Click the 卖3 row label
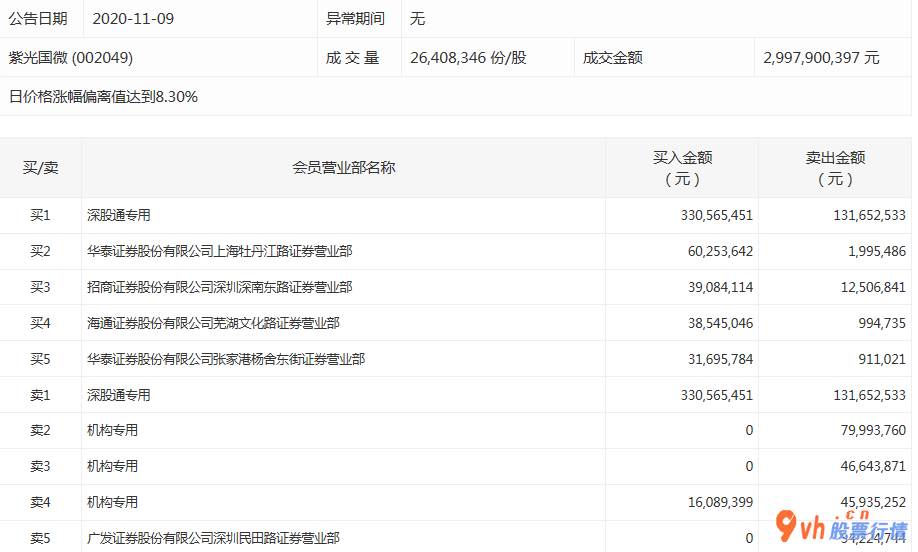 [x=40, y=467]
